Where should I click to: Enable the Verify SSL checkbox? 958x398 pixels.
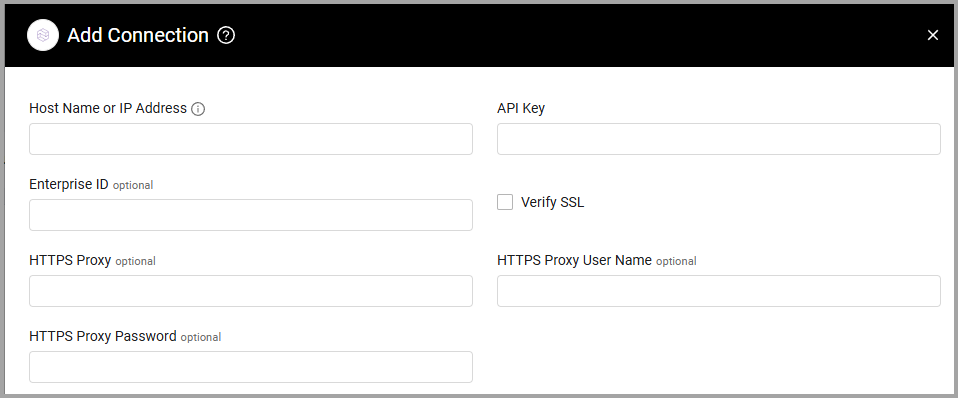tap(505, 202)
